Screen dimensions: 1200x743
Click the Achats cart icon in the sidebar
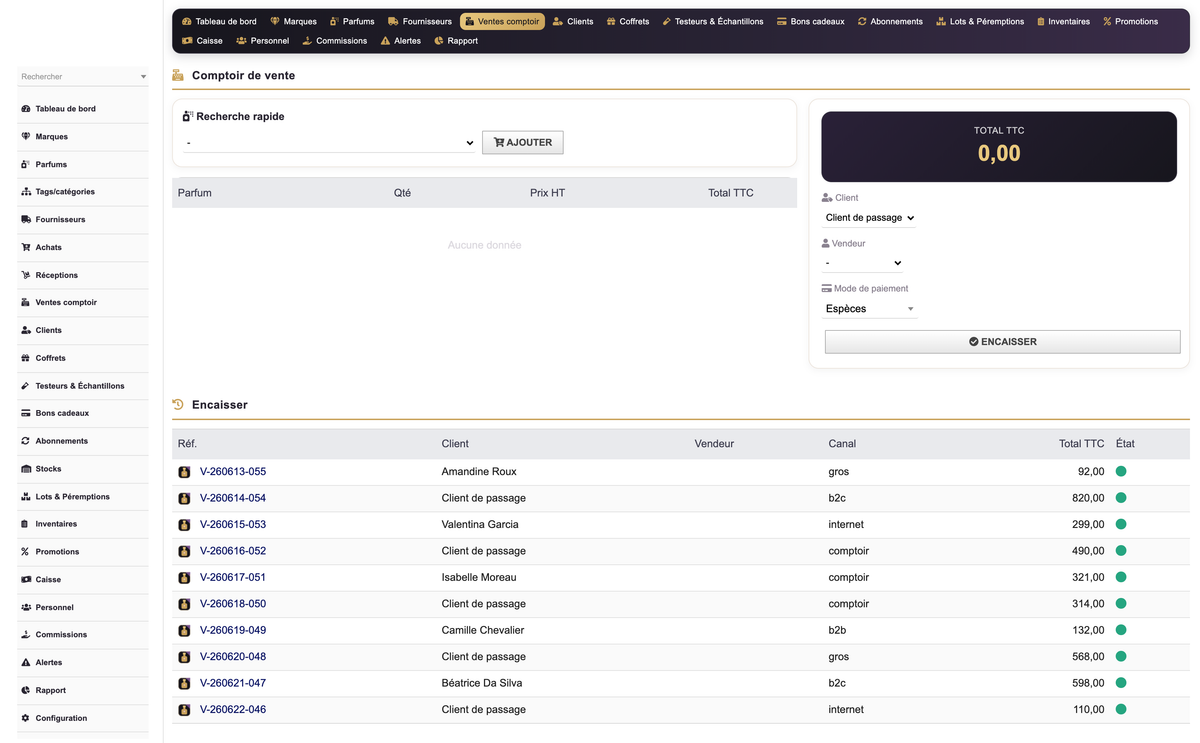coord(25,247)
